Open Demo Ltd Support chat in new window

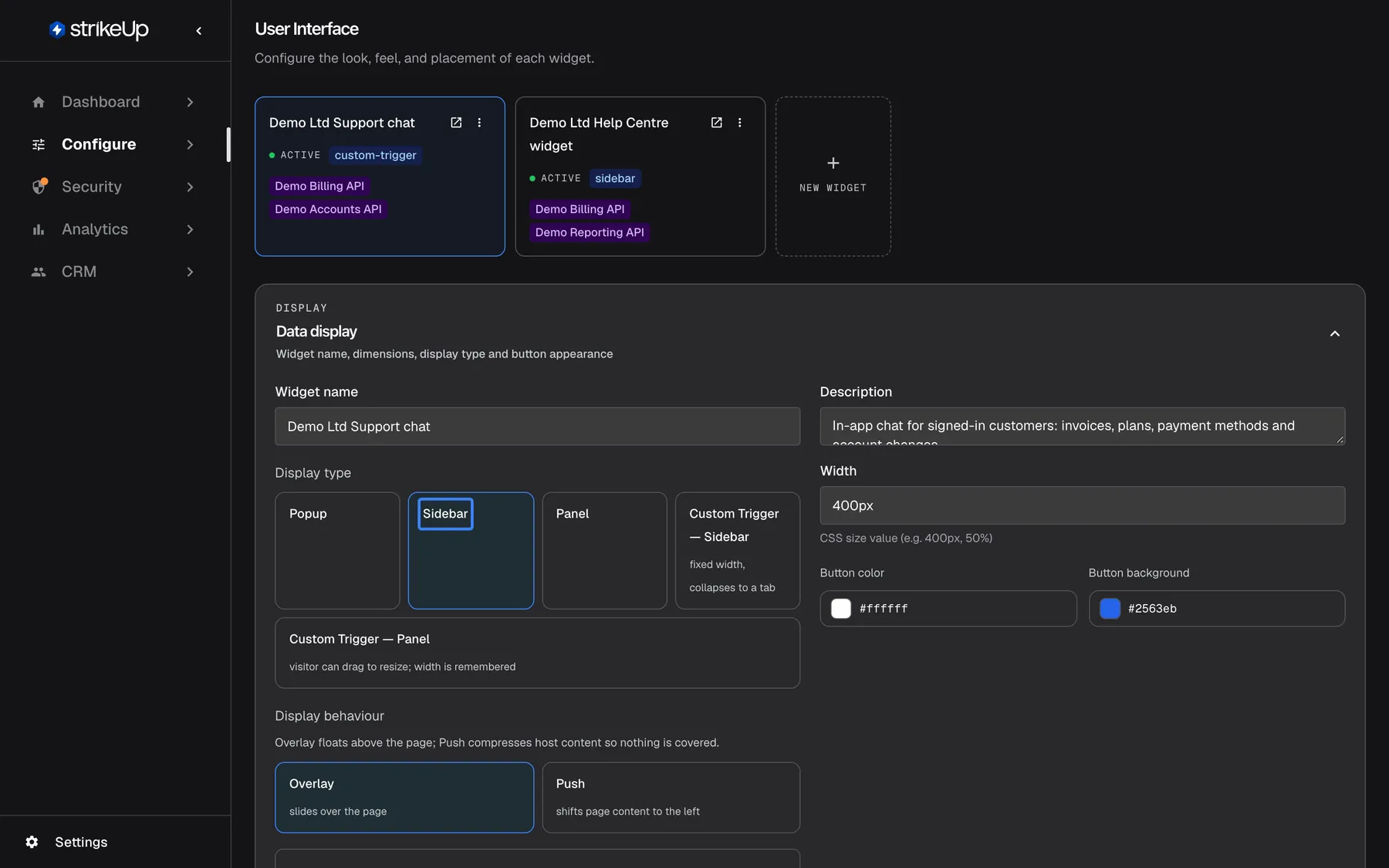pyautogui.click(x=456, y=123)
